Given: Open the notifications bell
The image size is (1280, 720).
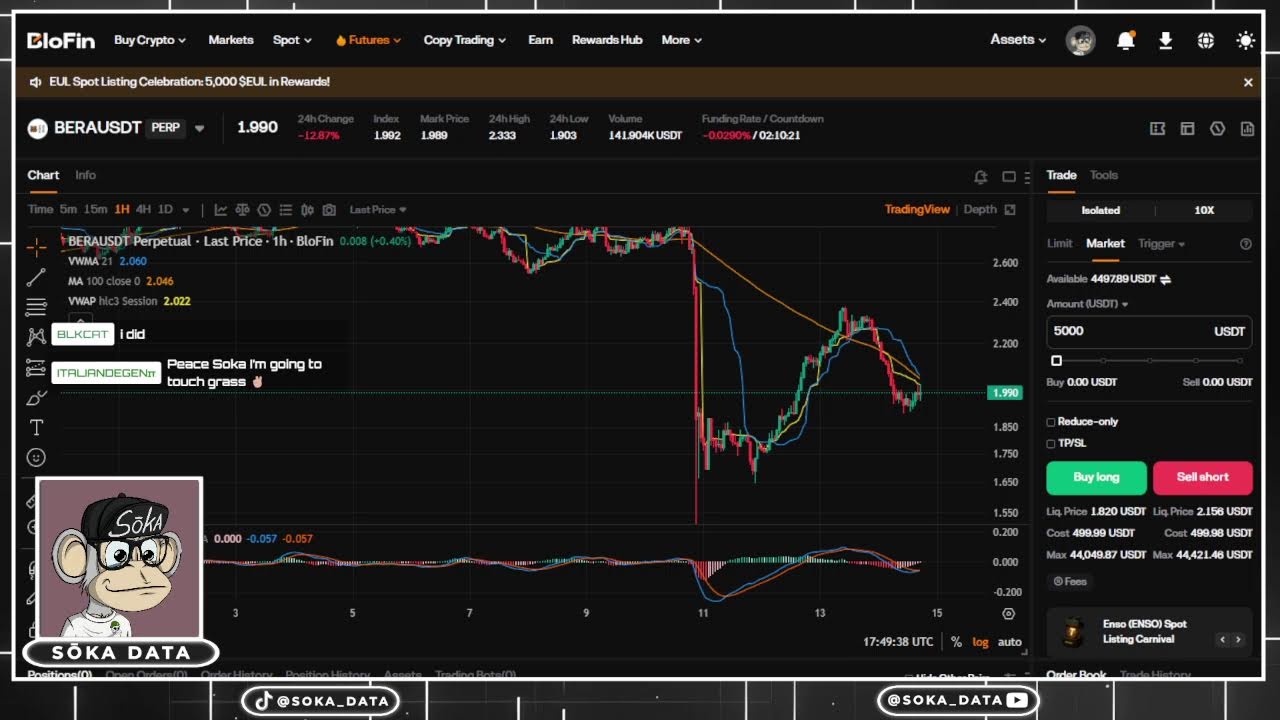Looking at the screenshot, I should coord(1125,40).
